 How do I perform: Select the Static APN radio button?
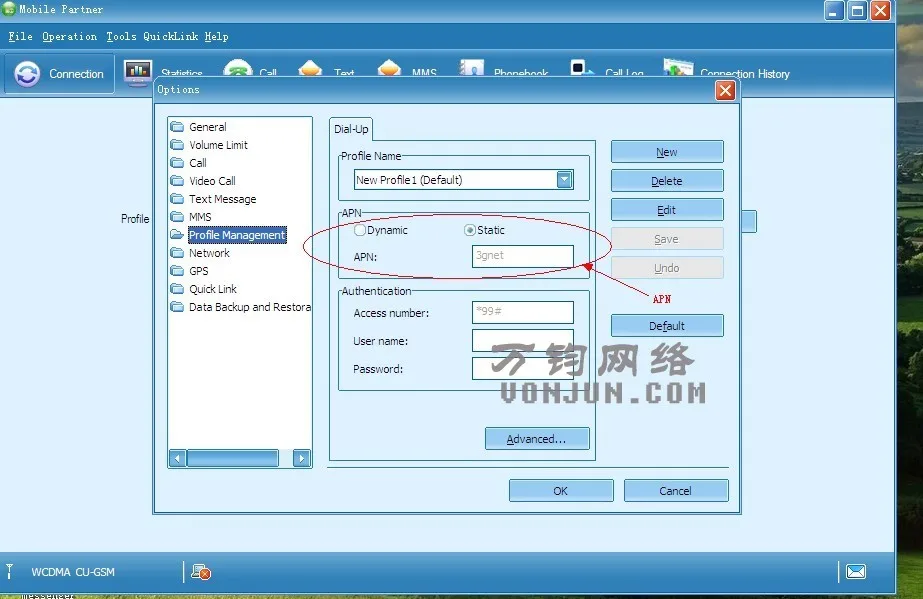pos(469,230)
